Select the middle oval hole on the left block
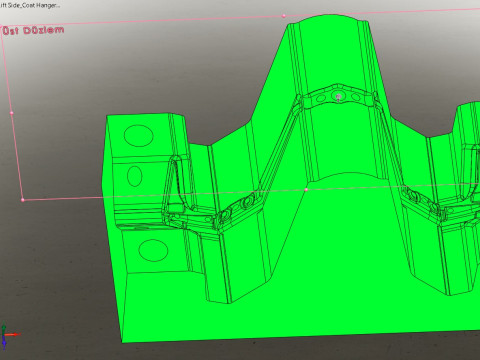This screenshot has height=360, width=480. click(135, 176)
